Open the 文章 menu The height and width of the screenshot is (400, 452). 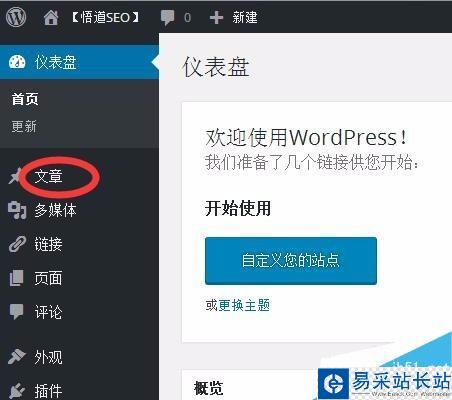(x=49, y=176)
